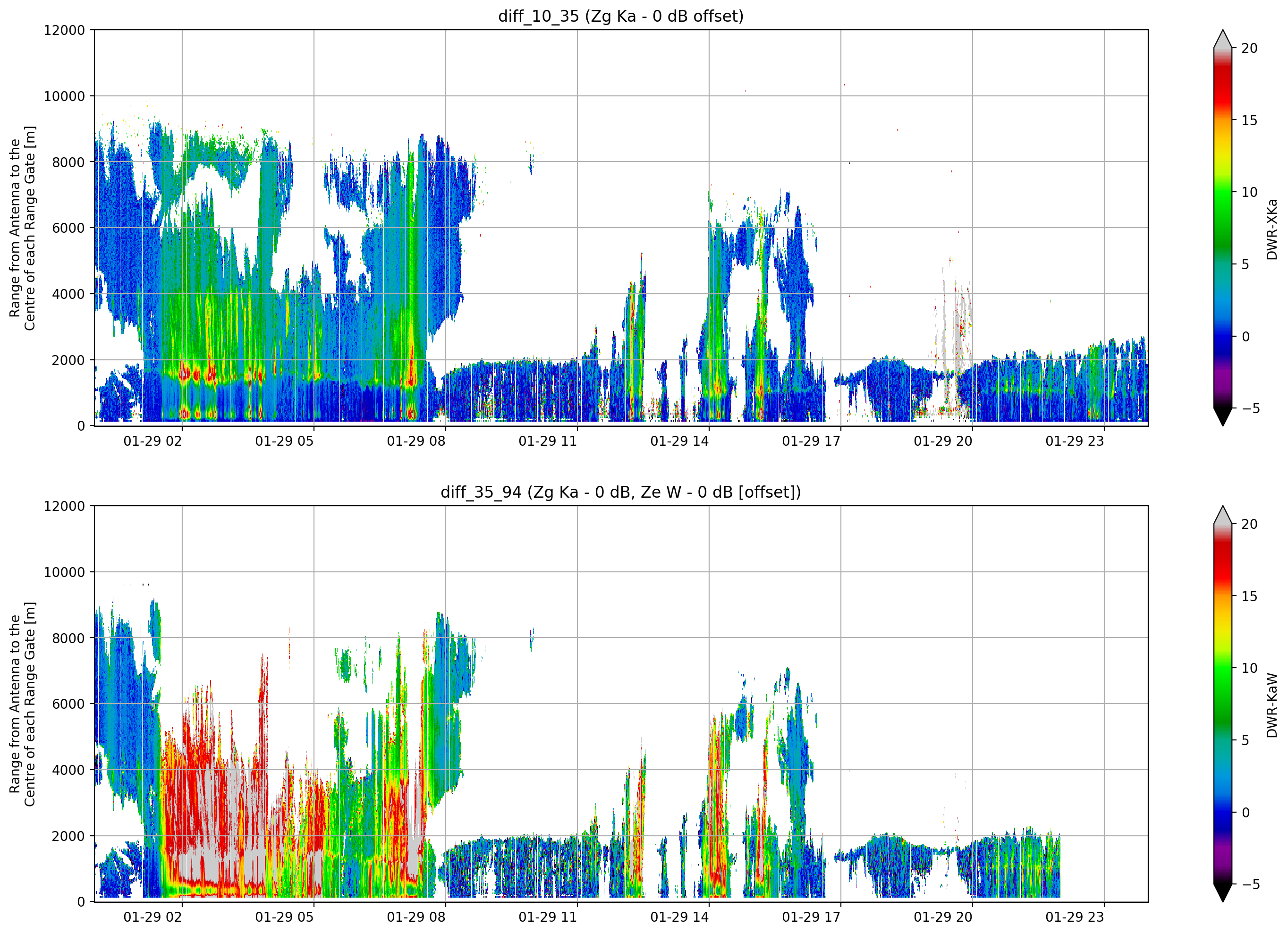Click the 0 tick on DWR-KaW colorbar
The image size is (1288, 934).
pos(1246,813)
